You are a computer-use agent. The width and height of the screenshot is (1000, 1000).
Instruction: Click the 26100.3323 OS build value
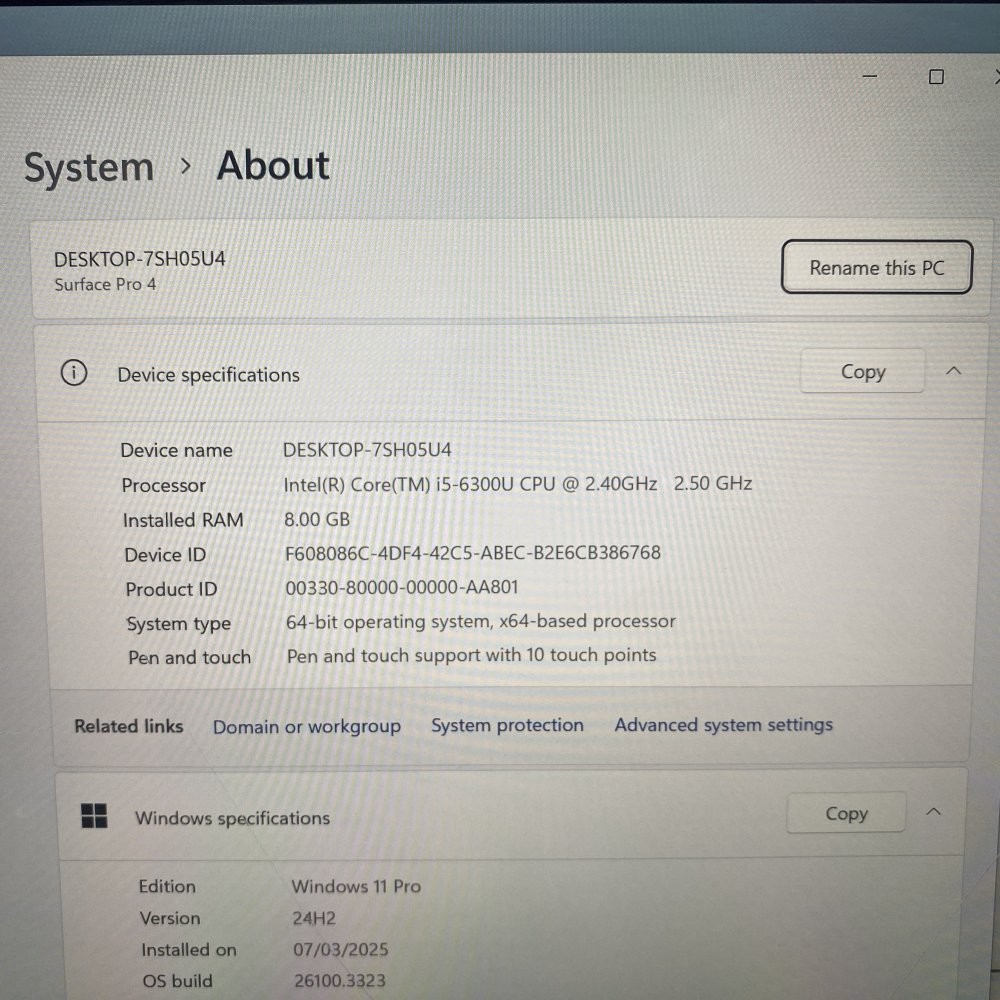click(340, 981)
